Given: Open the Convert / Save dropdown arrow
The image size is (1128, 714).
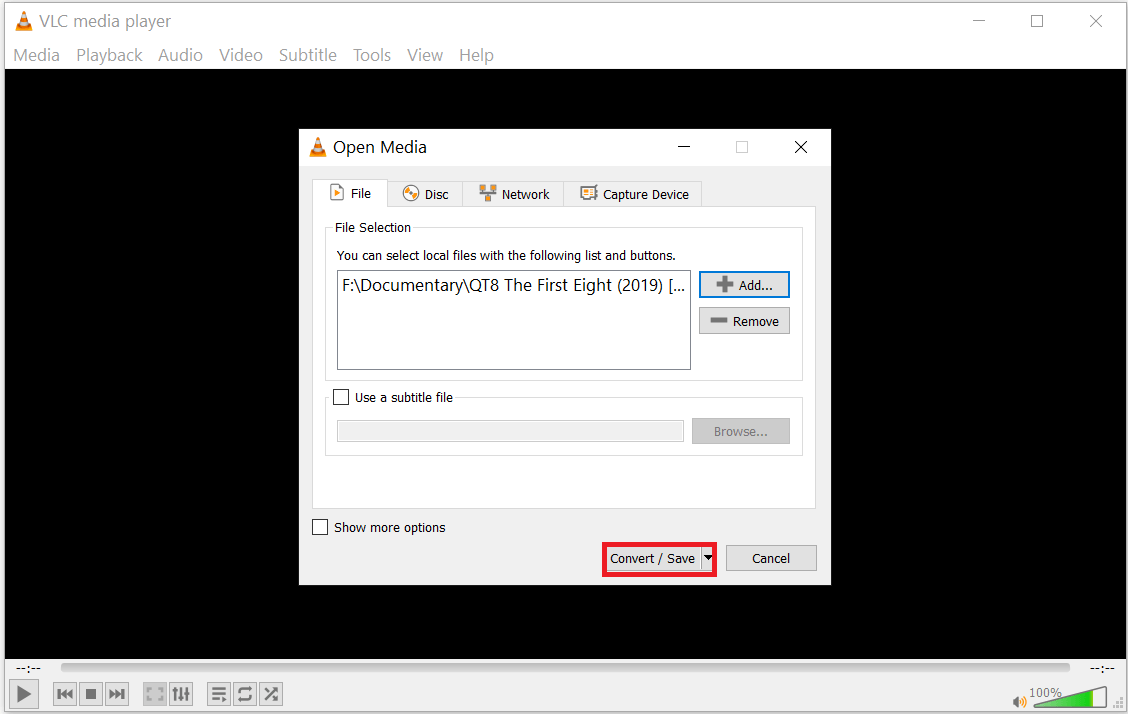Looking at the screenshot, I should 708,558.
